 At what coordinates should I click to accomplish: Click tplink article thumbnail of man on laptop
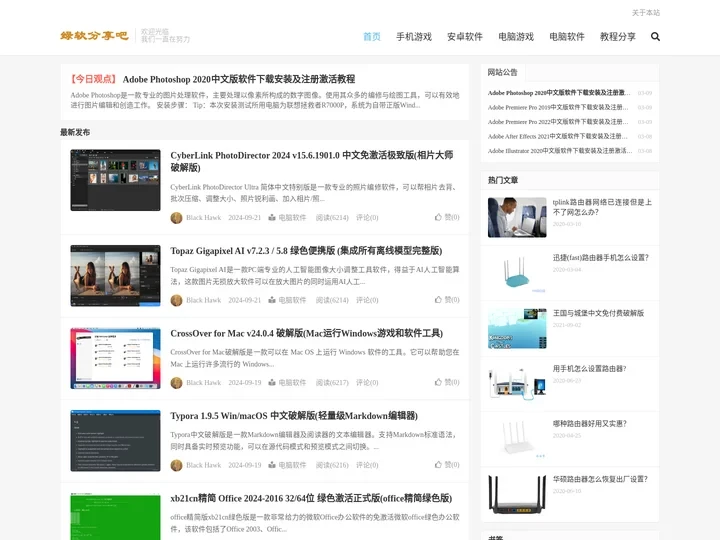pyautogui.click(x=517, y=218)
